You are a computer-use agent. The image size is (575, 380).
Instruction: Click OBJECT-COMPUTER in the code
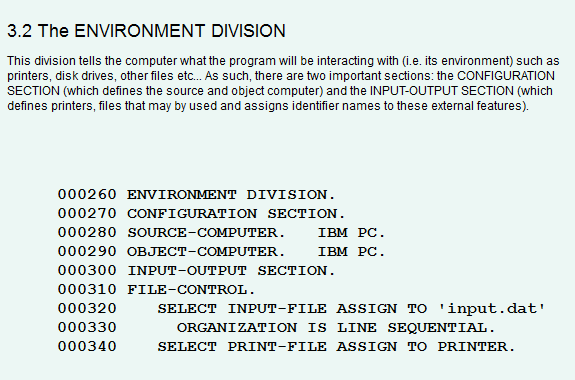click(206, 252)
